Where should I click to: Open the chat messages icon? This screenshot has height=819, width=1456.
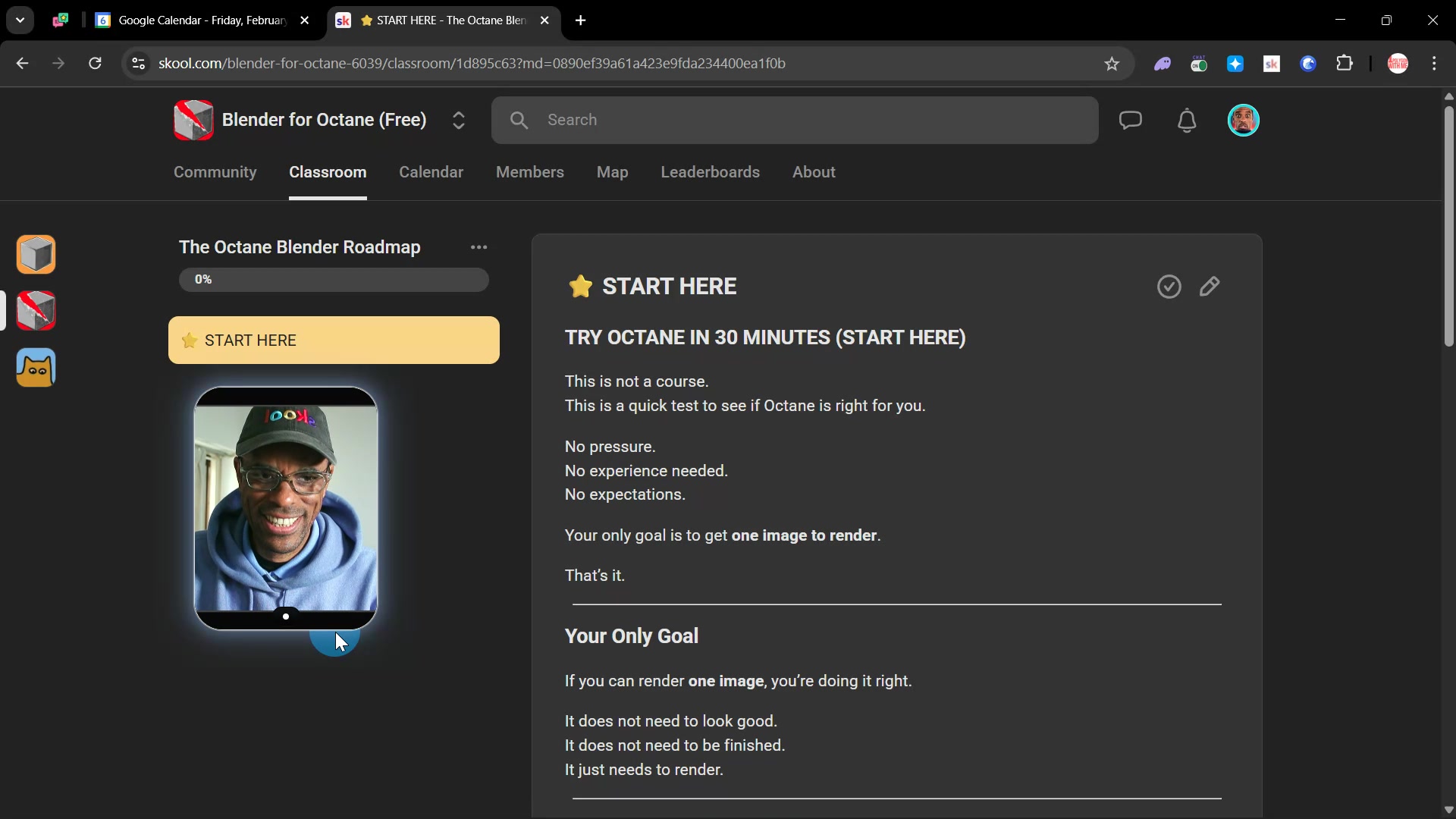[1130, 120]
